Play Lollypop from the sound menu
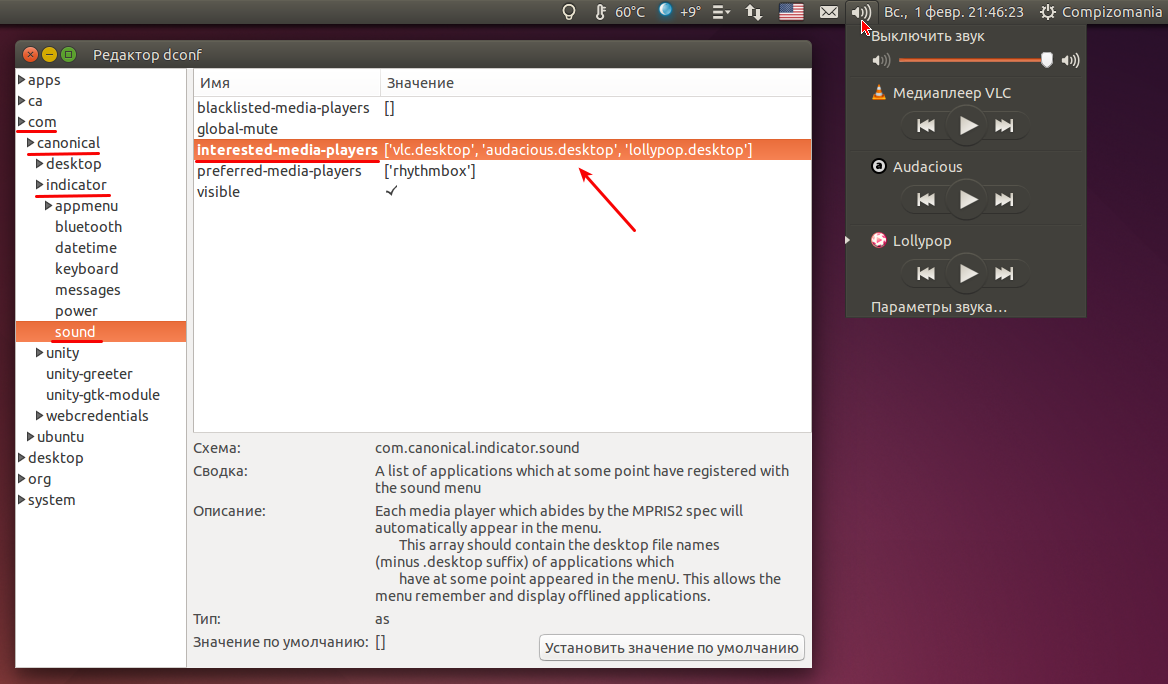1168x684 pixels. [967, 273]
